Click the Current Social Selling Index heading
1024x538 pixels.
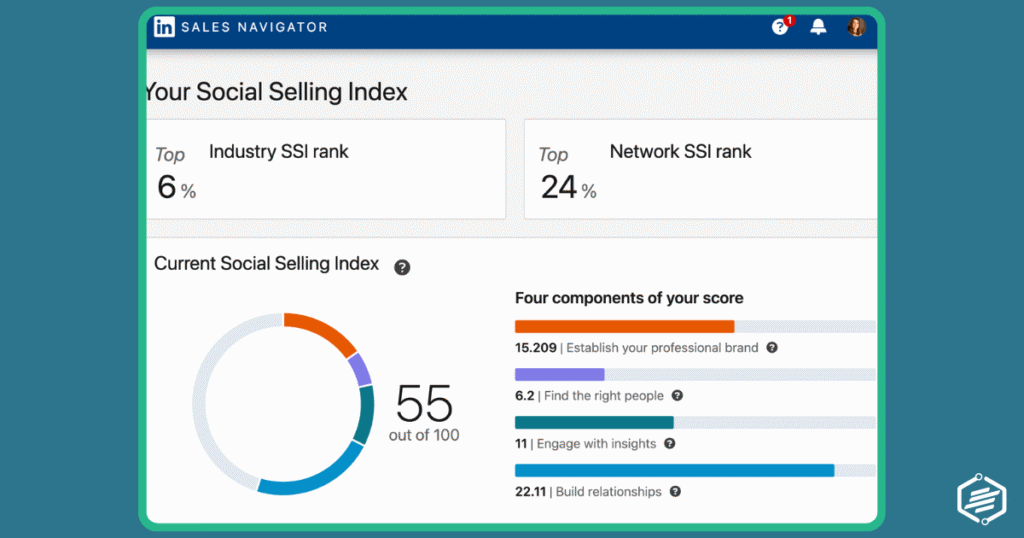pos(266,264)
